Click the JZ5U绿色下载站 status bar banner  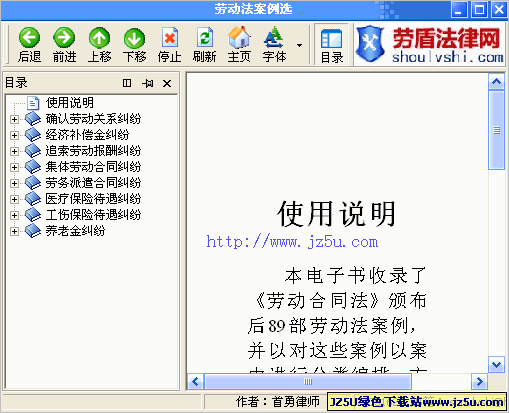(x=417, y=402)
